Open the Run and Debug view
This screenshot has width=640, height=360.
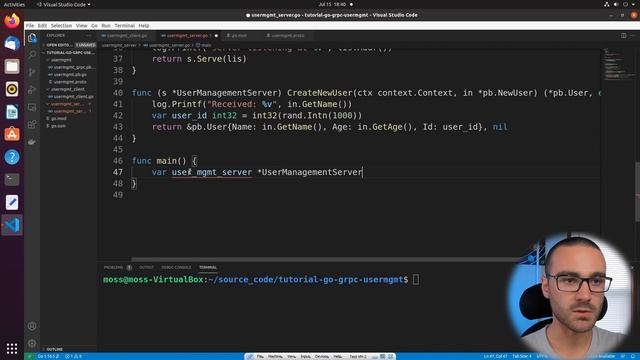32,90
